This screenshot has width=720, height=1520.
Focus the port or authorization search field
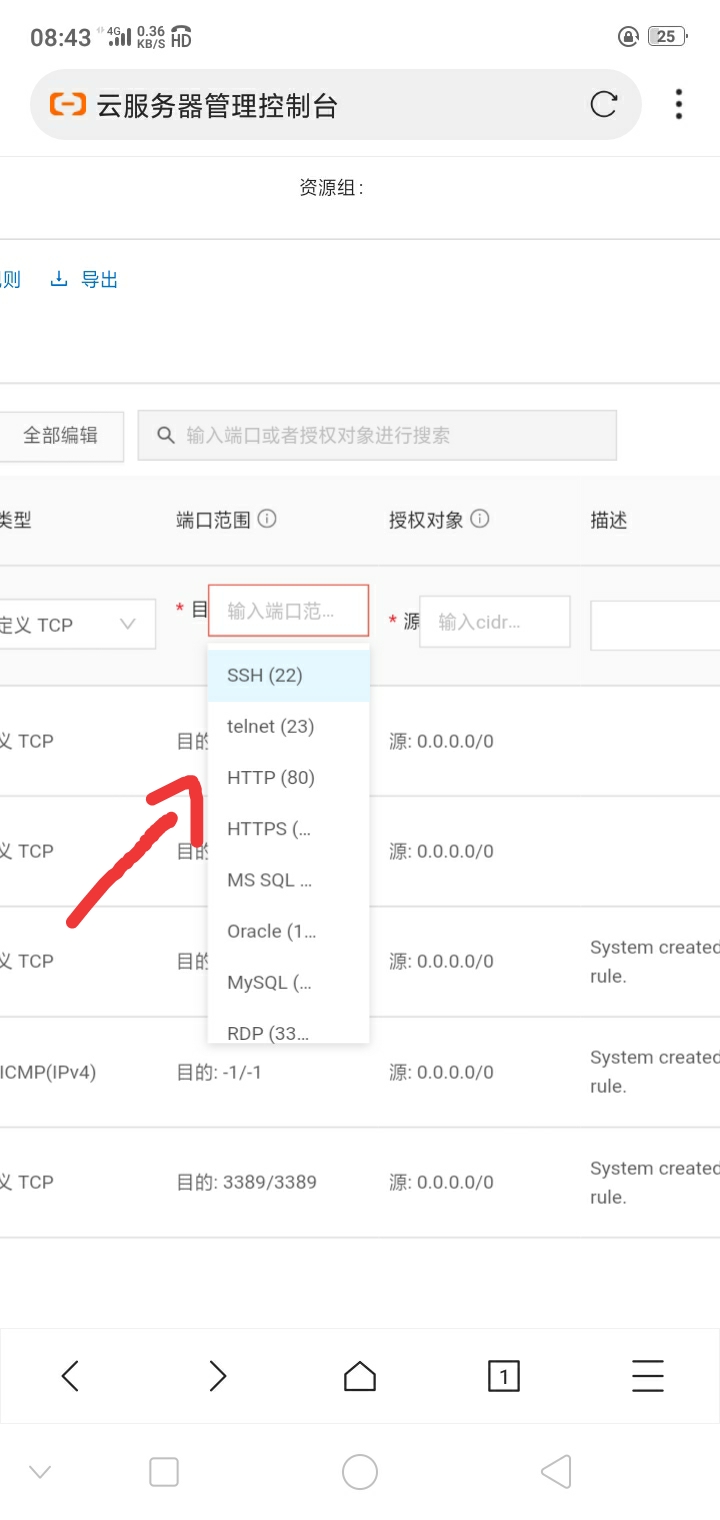[377, 435]
